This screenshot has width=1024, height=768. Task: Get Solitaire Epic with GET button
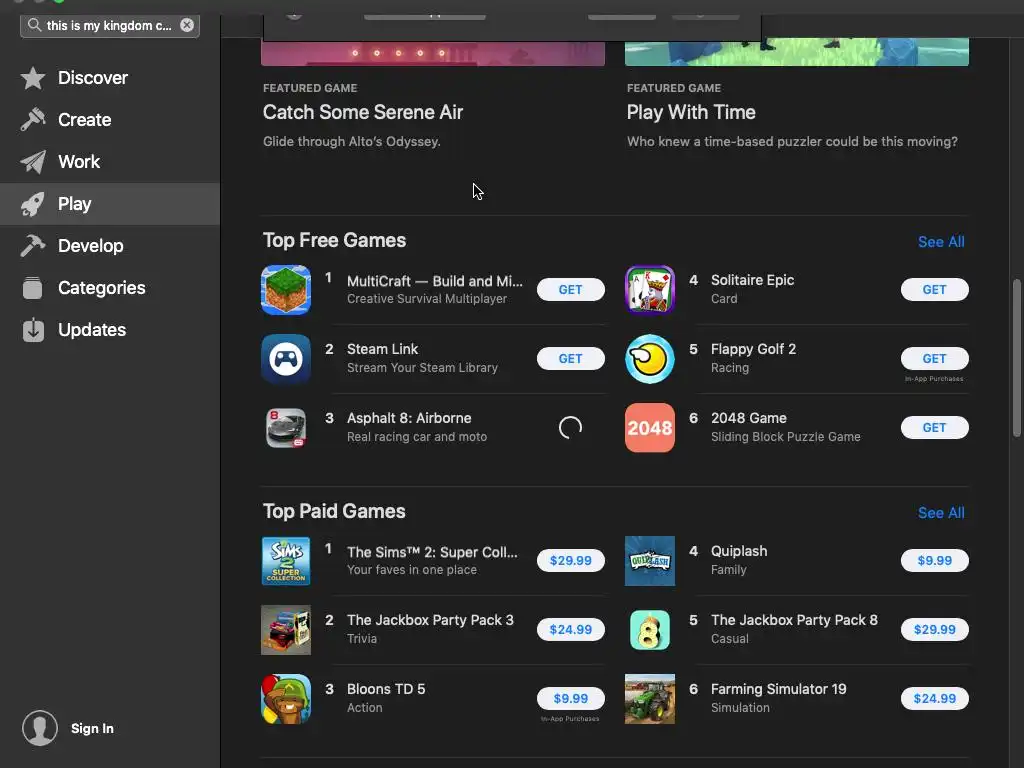(x=935, y=289)
